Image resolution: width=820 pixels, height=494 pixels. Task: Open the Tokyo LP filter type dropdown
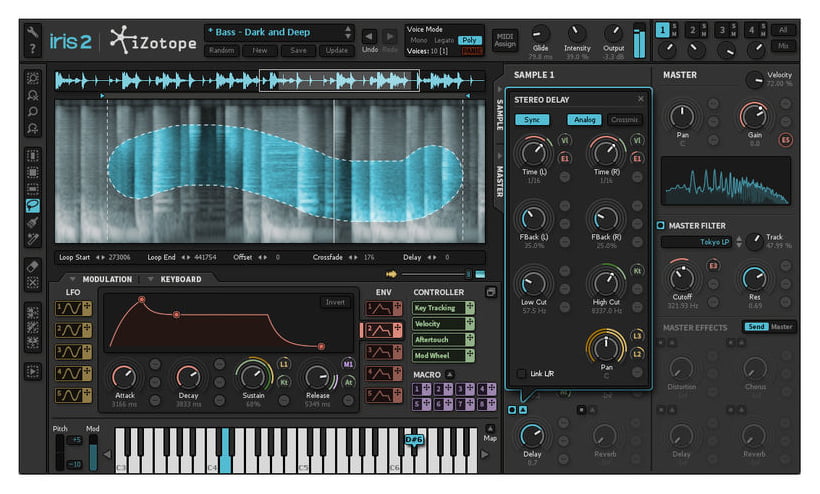(701, 241)
